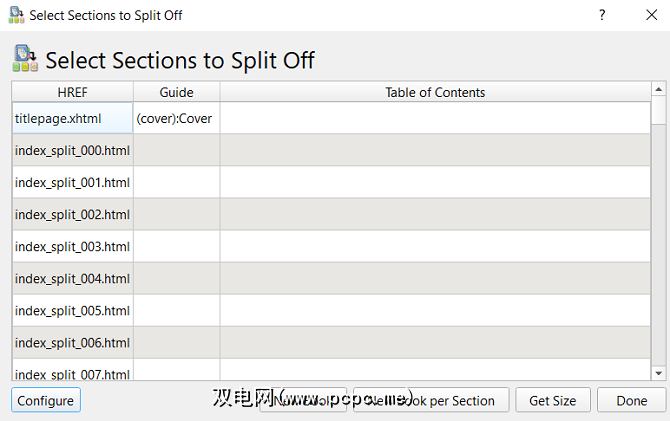
Task: Select the index_split_000.html section
Action: pos(72,150)
